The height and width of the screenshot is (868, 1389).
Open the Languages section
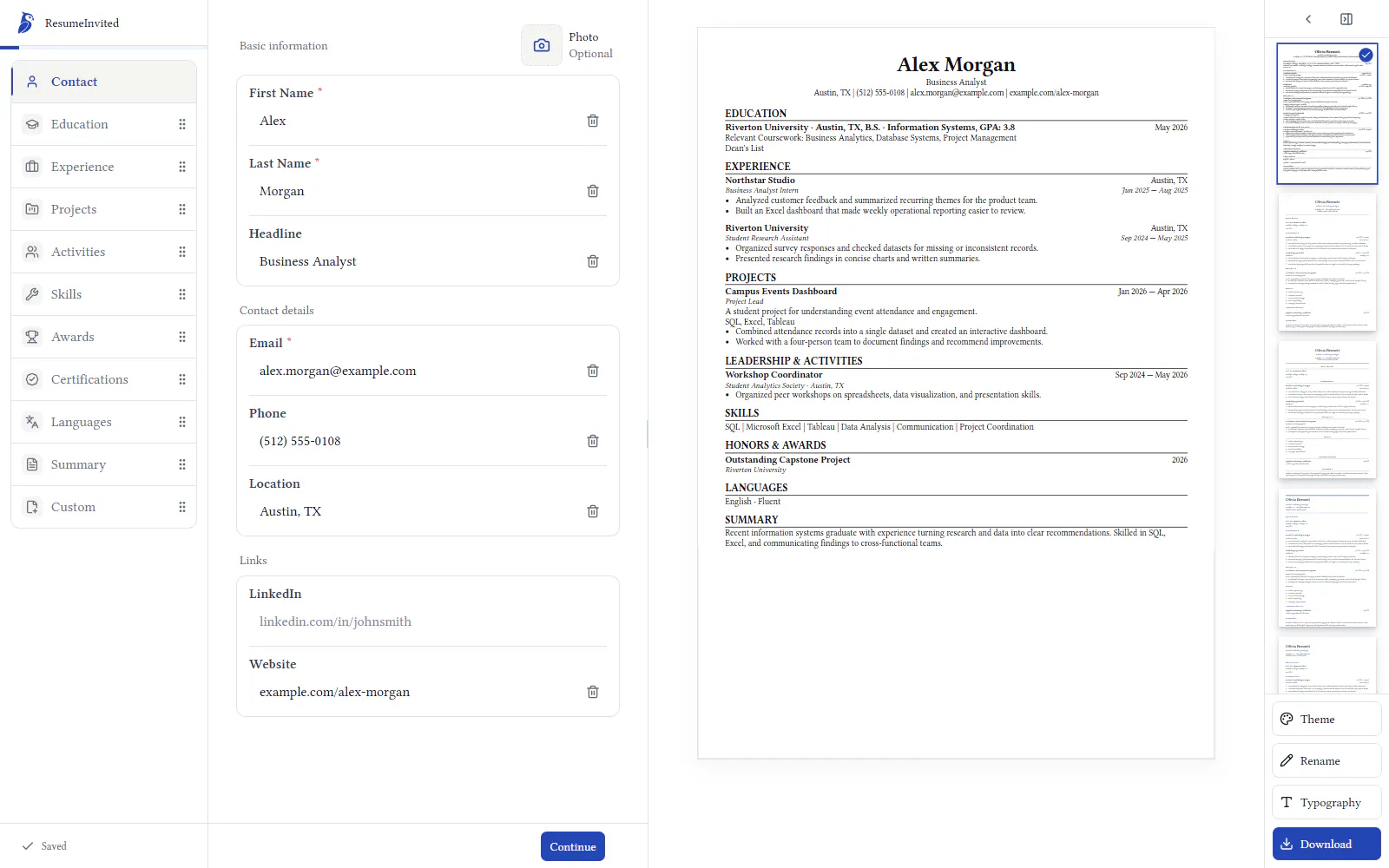104,422
